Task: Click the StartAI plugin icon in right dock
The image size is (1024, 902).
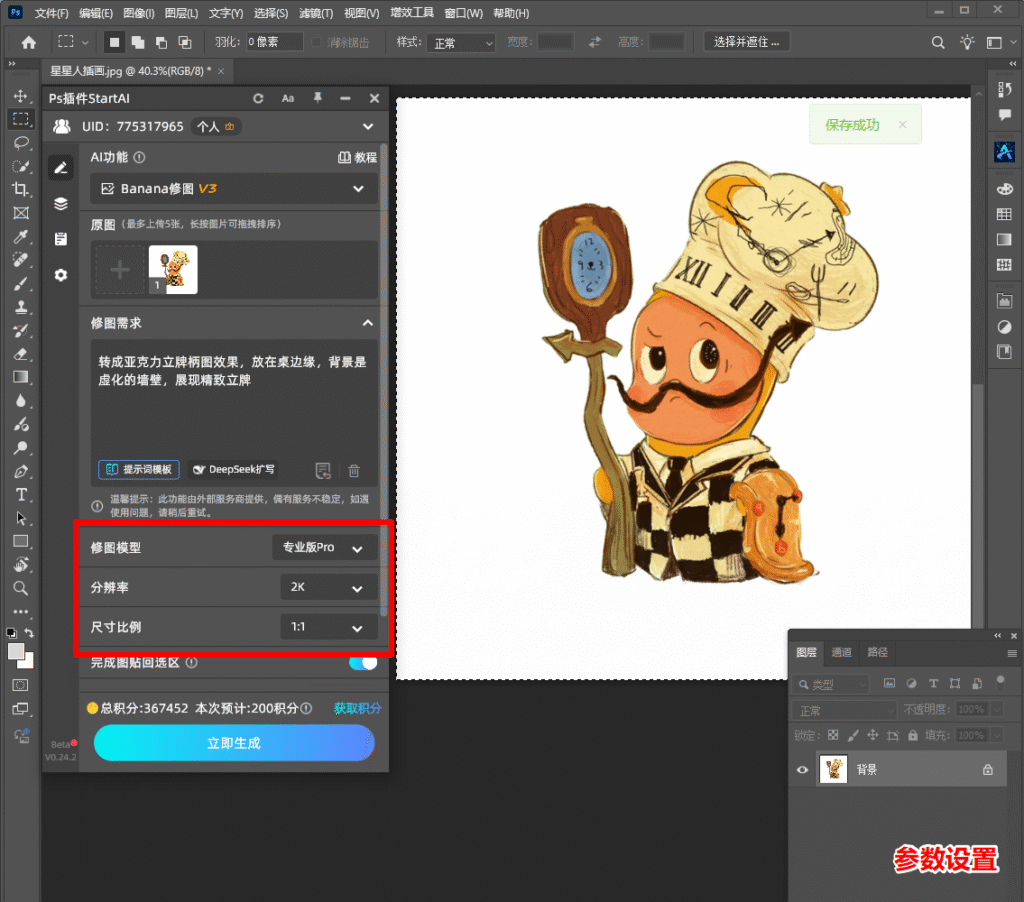Action: (x=1004, y=152)
